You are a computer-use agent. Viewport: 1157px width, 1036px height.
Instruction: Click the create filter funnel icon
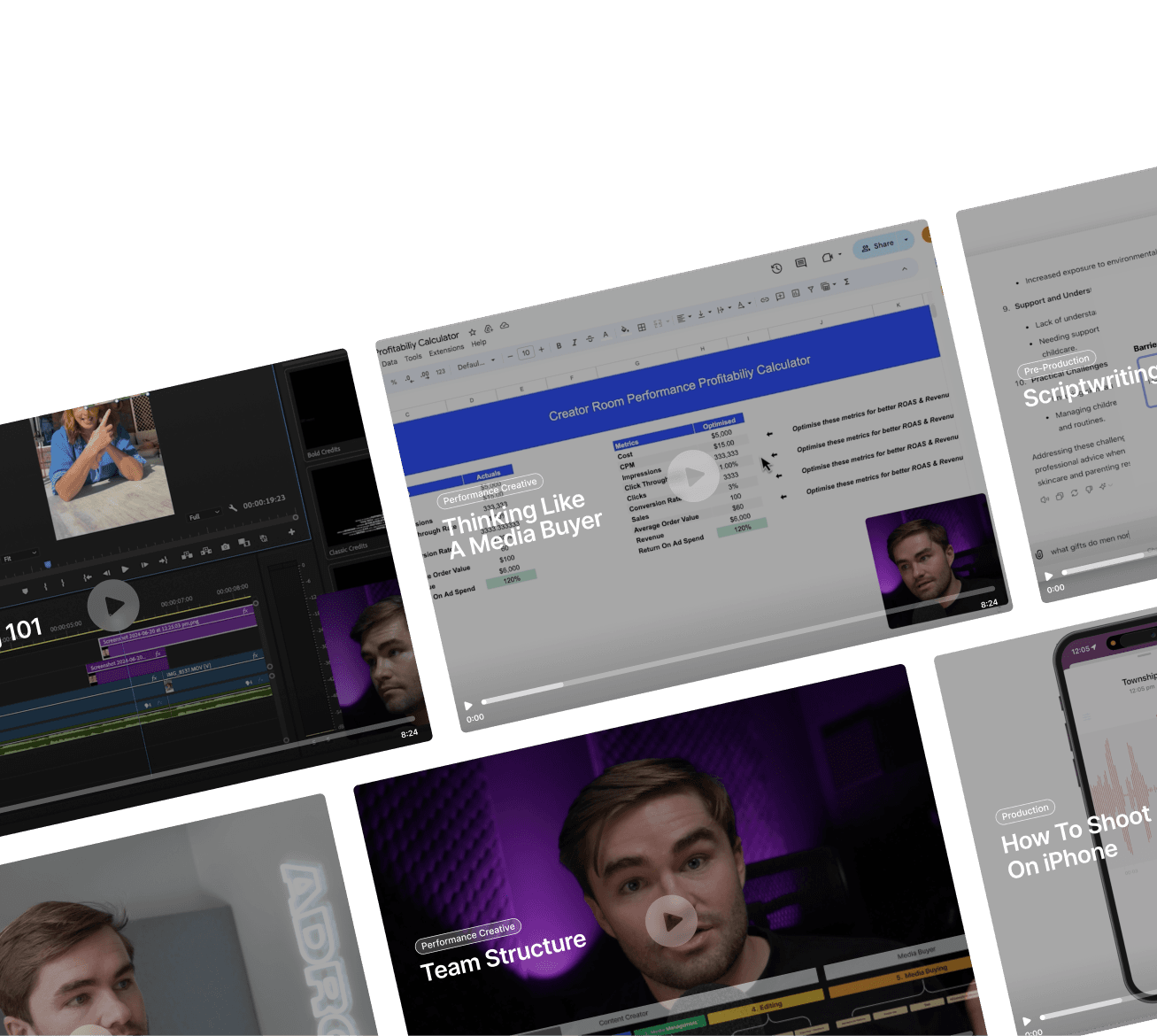pos(811,290)
